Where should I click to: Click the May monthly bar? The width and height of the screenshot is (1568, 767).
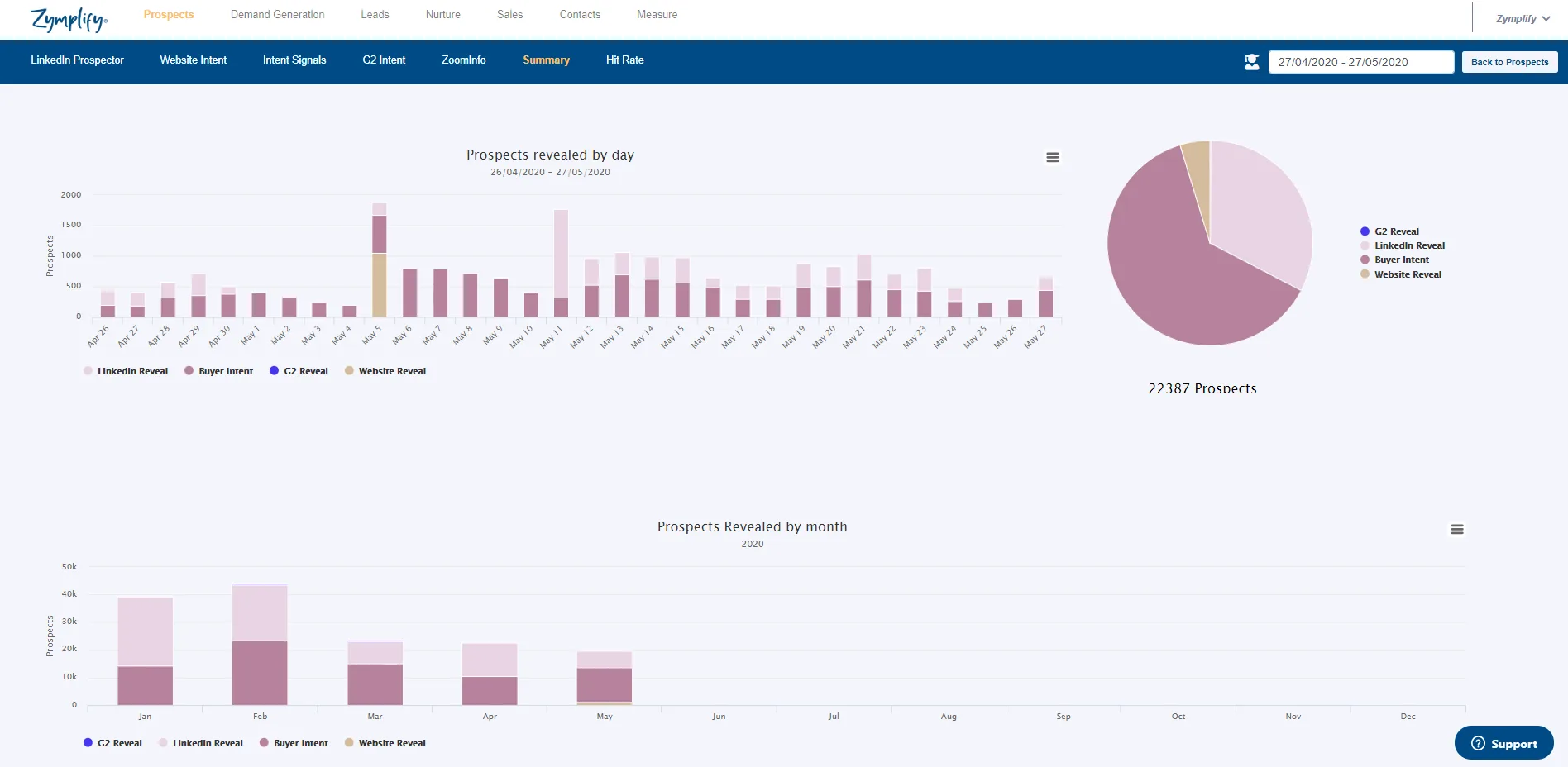(x=605, y=679)
